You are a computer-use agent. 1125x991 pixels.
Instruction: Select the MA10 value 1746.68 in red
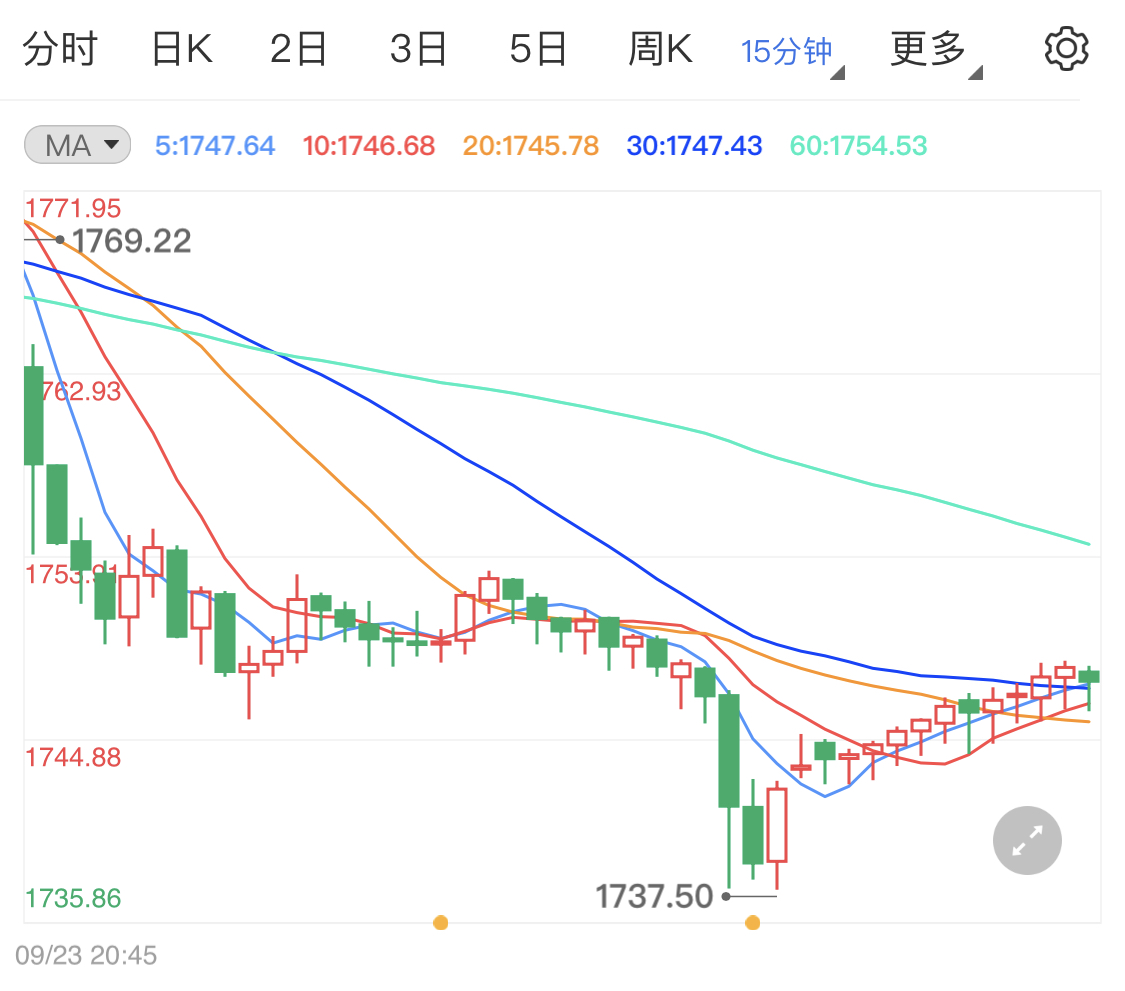368,145
